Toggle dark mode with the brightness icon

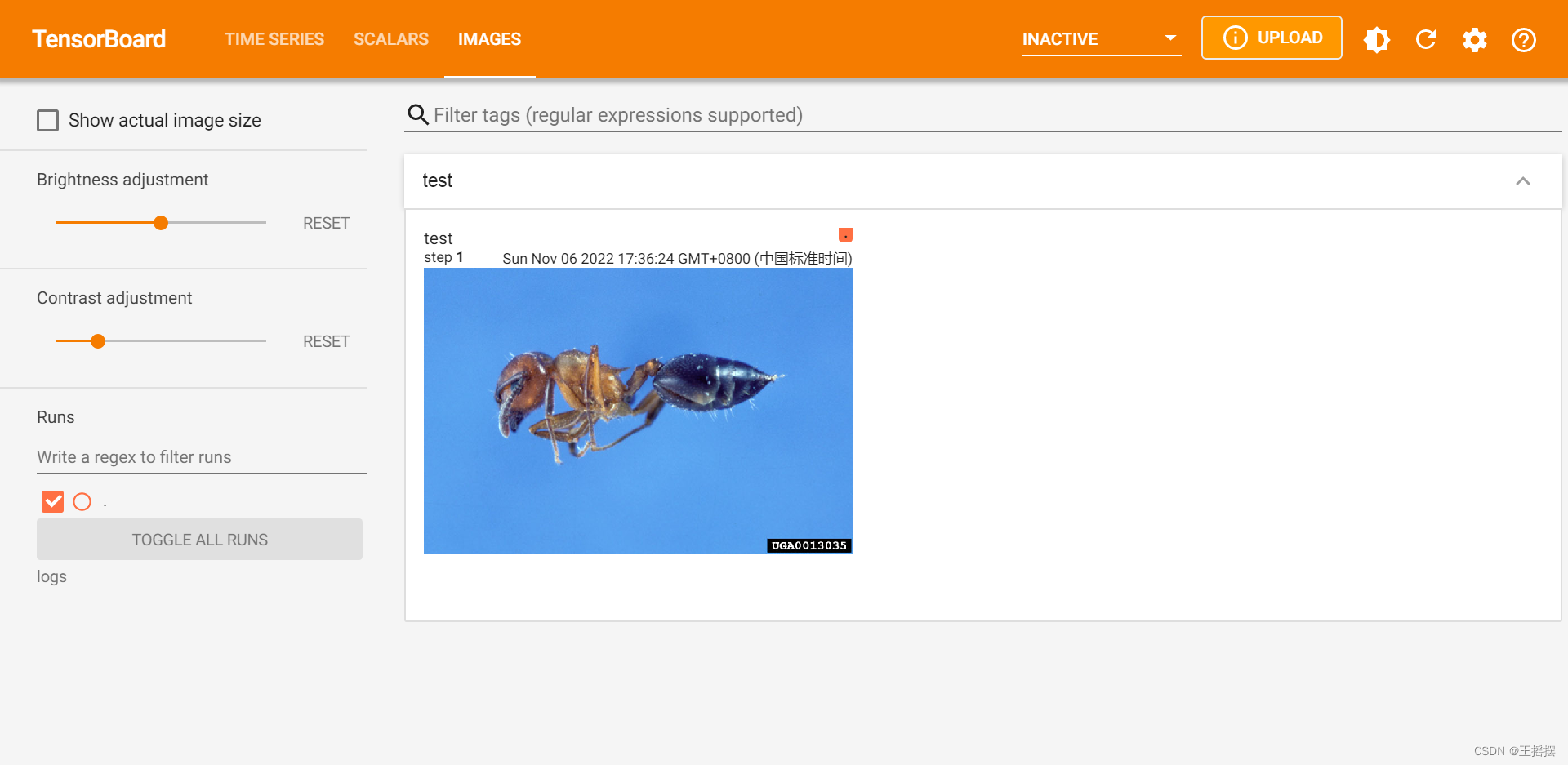coord(1377,39)
